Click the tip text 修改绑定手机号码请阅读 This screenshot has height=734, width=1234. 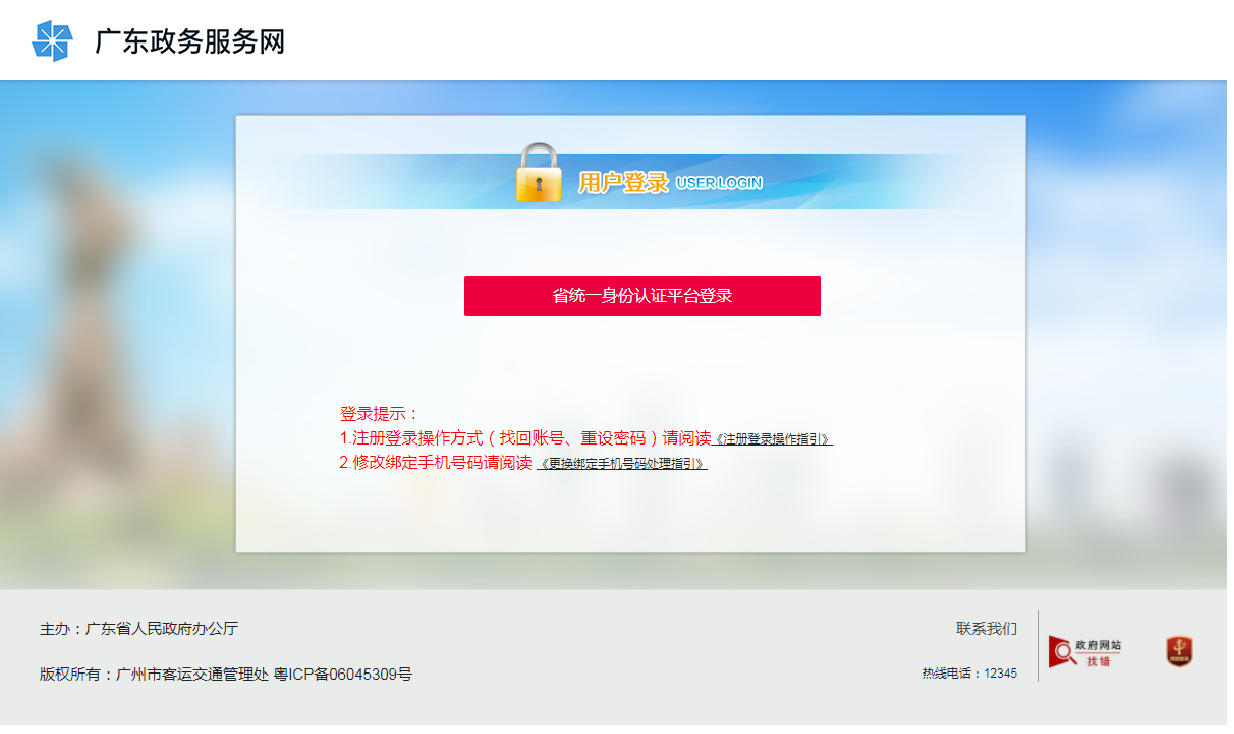tap(436, 464)
